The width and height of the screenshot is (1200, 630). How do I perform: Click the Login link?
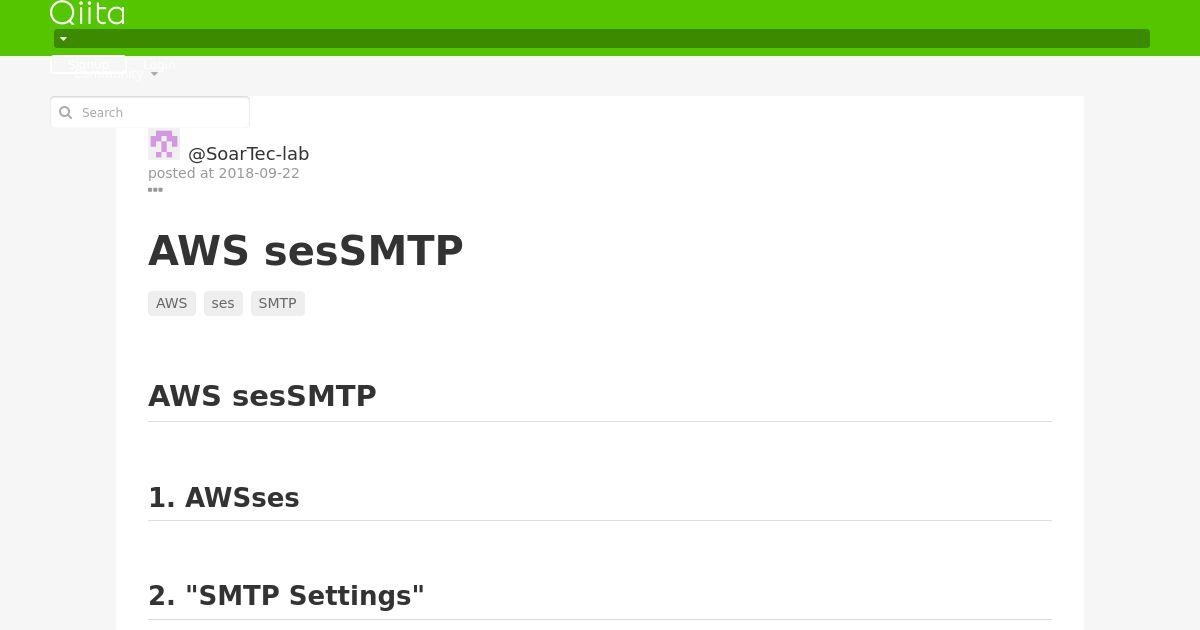click(x=159, y=64)
